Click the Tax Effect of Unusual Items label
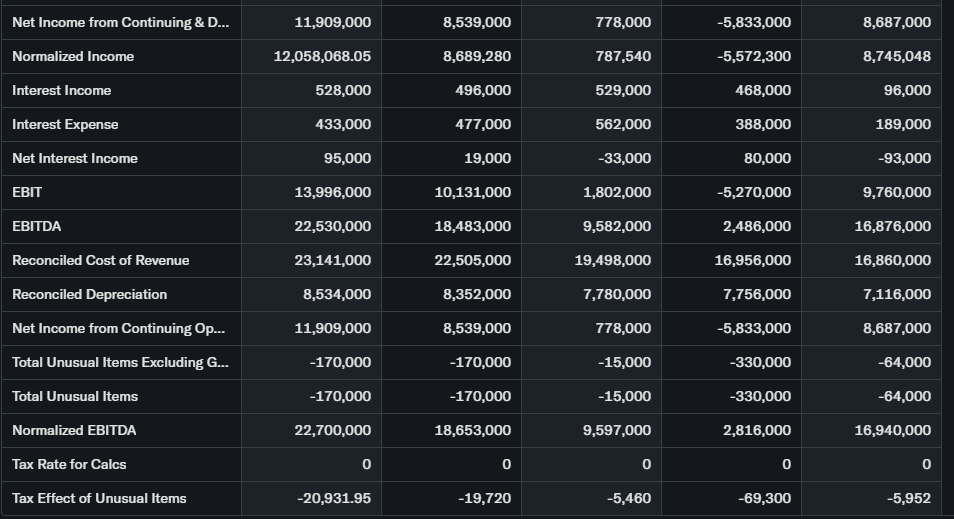Screen dimensions: 954x519 point(99,498)
